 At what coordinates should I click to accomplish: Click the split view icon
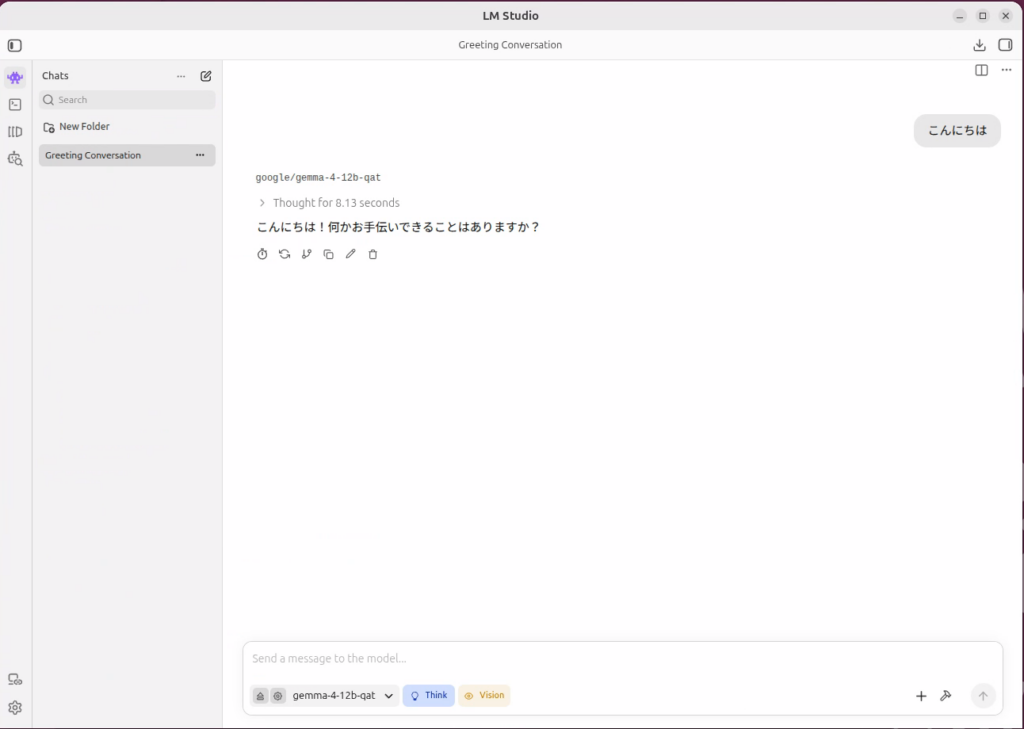click(x=982, y=70)
